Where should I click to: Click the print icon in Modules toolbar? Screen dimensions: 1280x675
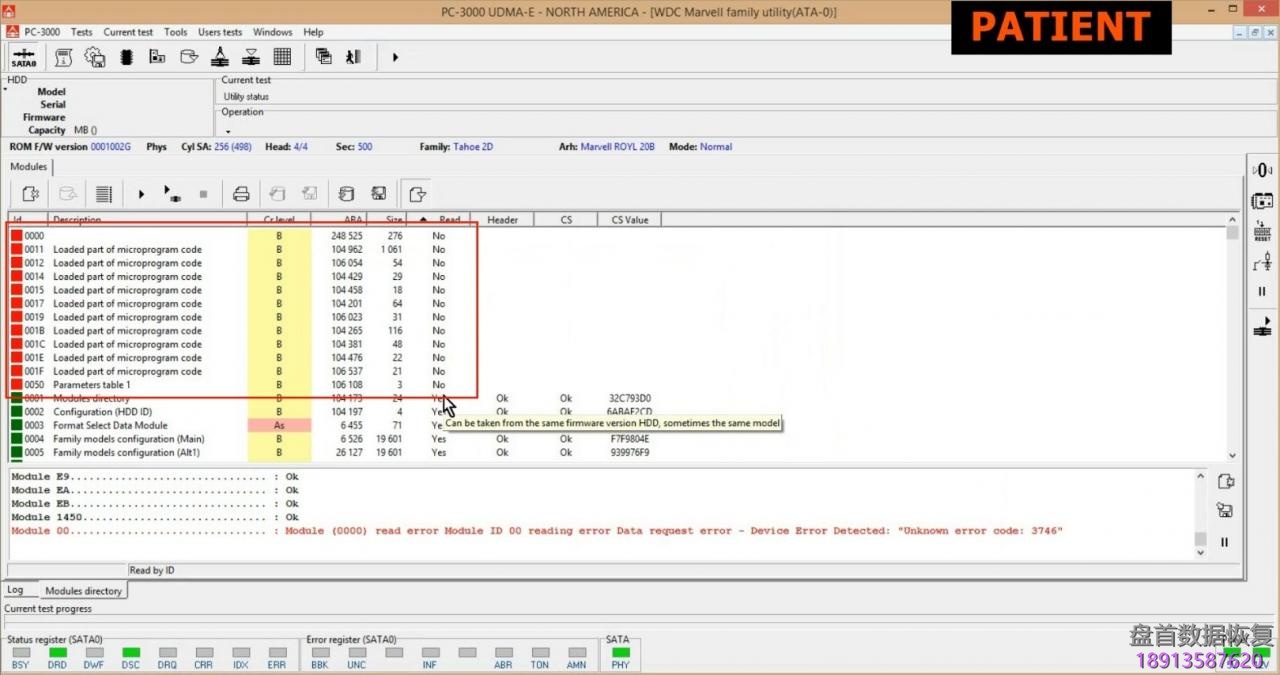pyautogui.click(x=240, y=194)
